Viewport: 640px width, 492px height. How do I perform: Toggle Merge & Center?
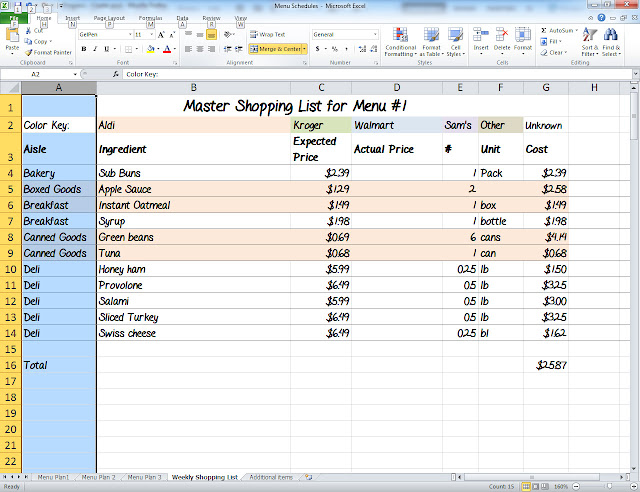[276, 49]
